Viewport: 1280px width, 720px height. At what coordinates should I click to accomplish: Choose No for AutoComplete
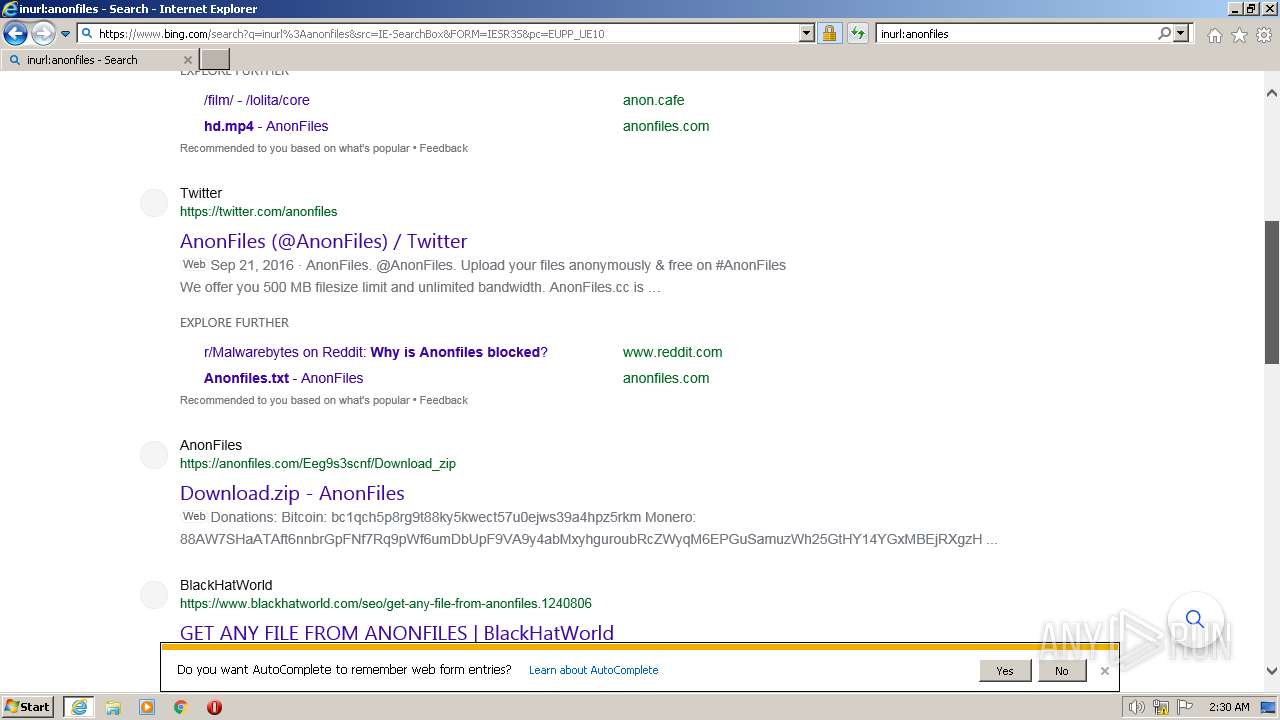pos(1061,671)
